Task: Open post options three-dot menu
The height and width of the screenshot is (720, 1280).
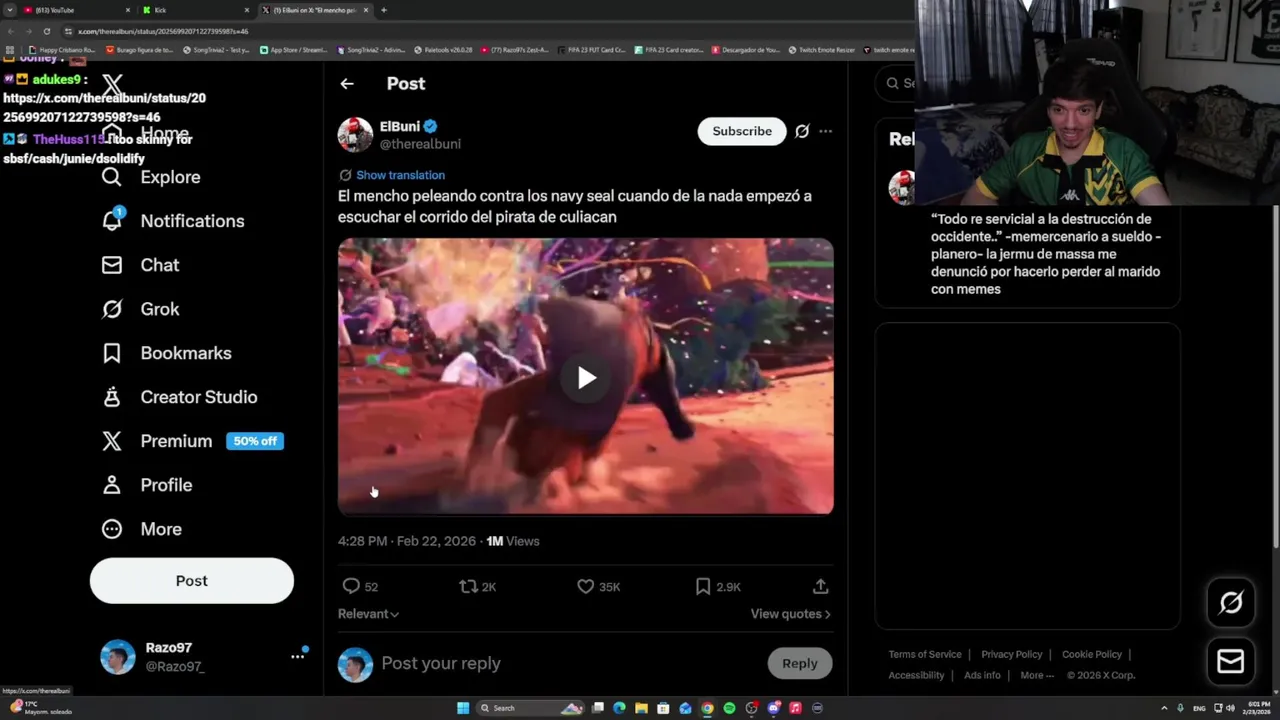Action: tap(825, 131)
